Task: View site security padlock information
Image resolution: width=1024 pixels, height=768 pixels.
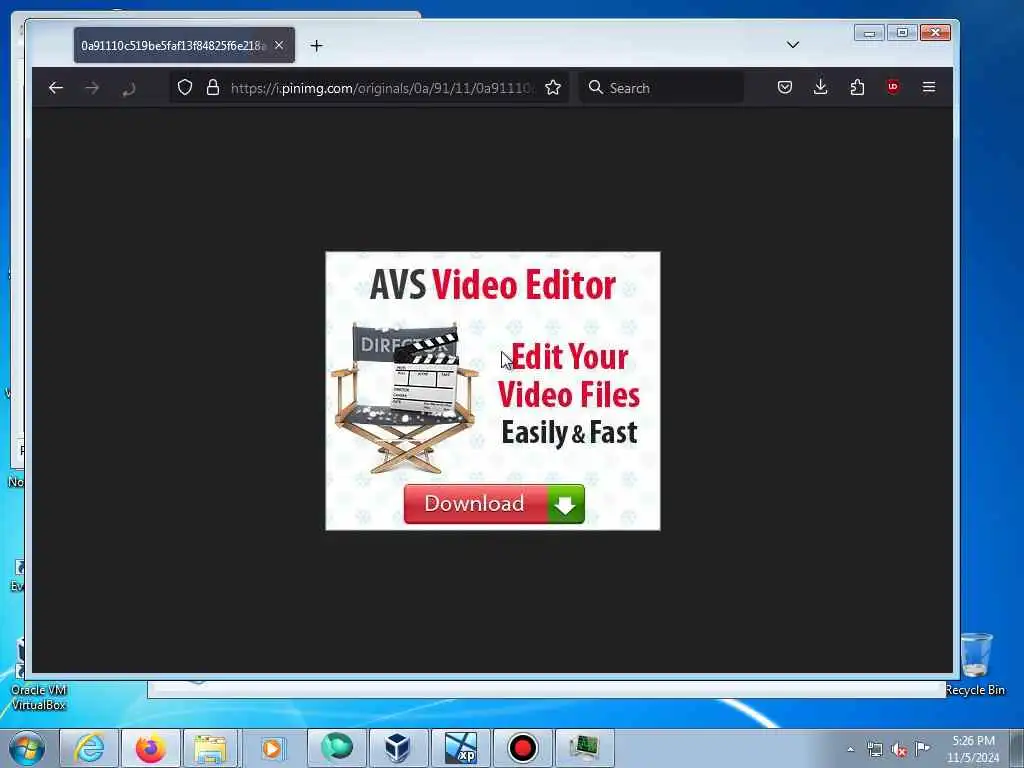Action: coord(213,88)
